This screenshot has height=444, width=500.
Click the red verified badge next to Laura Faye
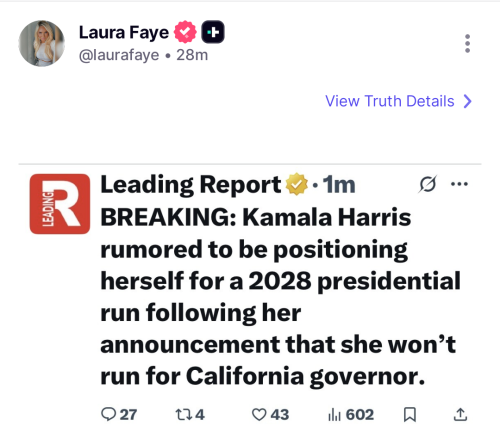click(x=185, y=32)
